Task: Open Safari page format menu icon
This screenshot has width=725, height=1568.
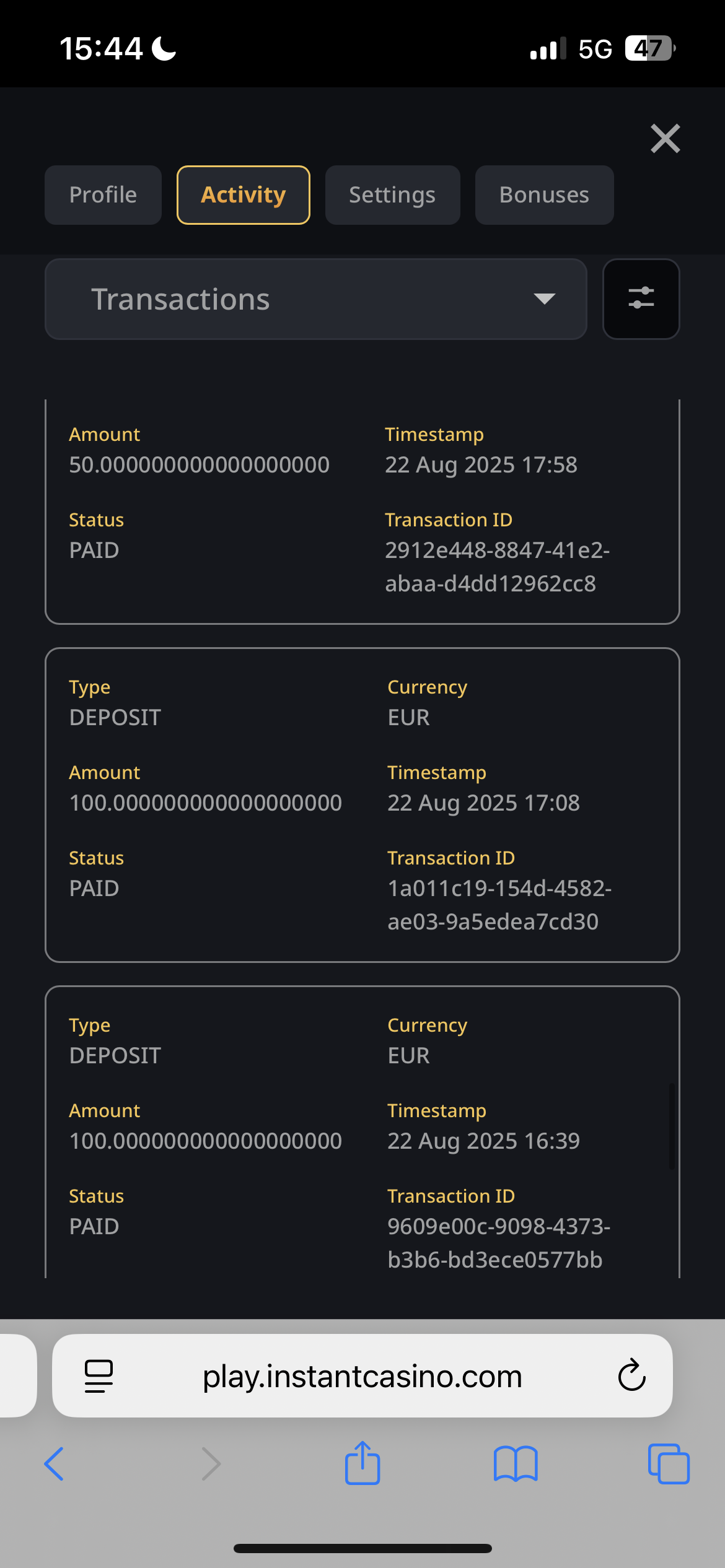Action: [x=99, y=1376]
